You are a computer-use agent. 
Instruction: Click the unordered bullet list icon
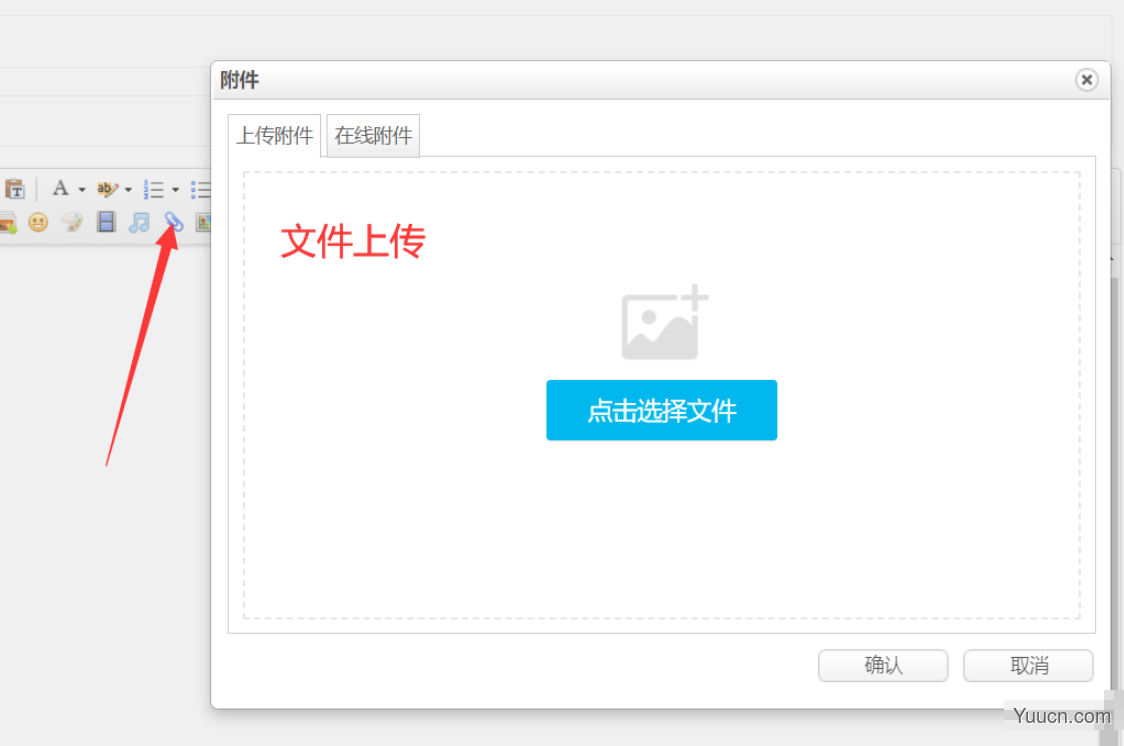pyautogui.click(x=201, y=189)
